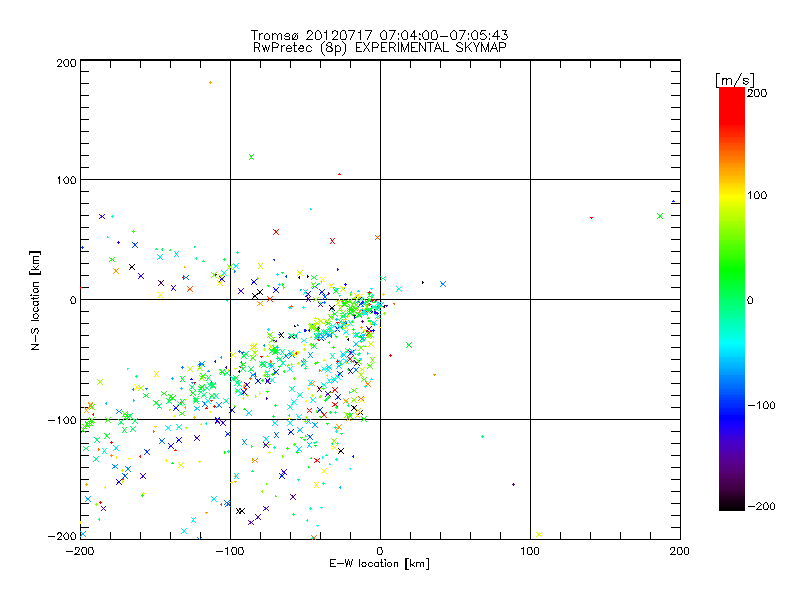The height and width of the screenshot is (600, 800).
Task: Click the y-axis tick label '200' at top
Action: (66, 63)
